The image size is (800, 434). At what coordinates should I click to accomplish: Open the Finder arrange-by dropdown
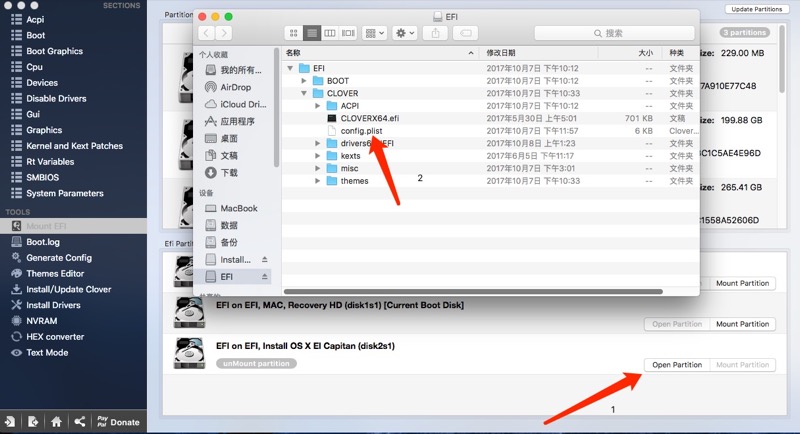374,33
